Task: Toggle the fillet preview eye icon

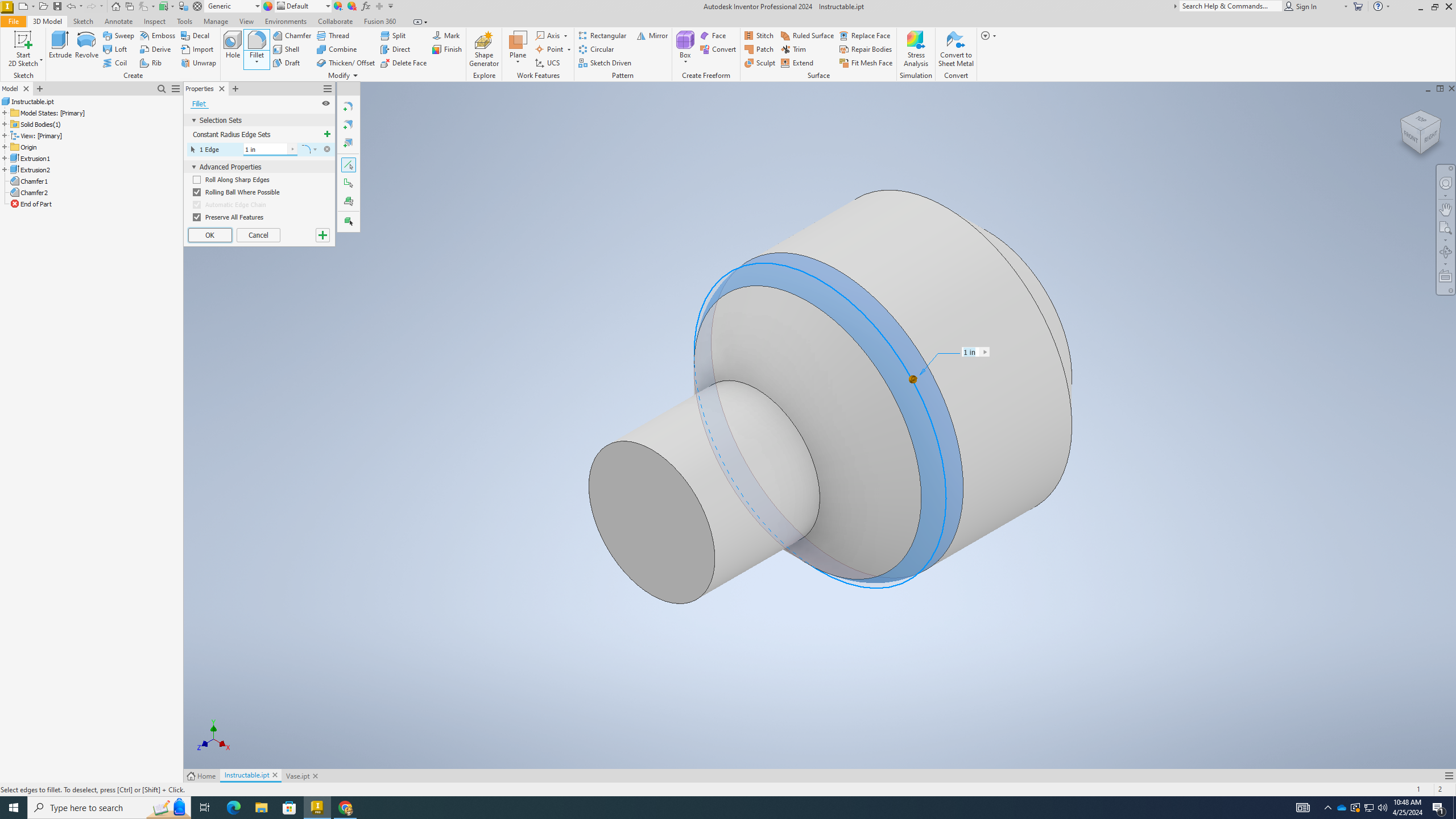Action: click(x=326, y=104)
